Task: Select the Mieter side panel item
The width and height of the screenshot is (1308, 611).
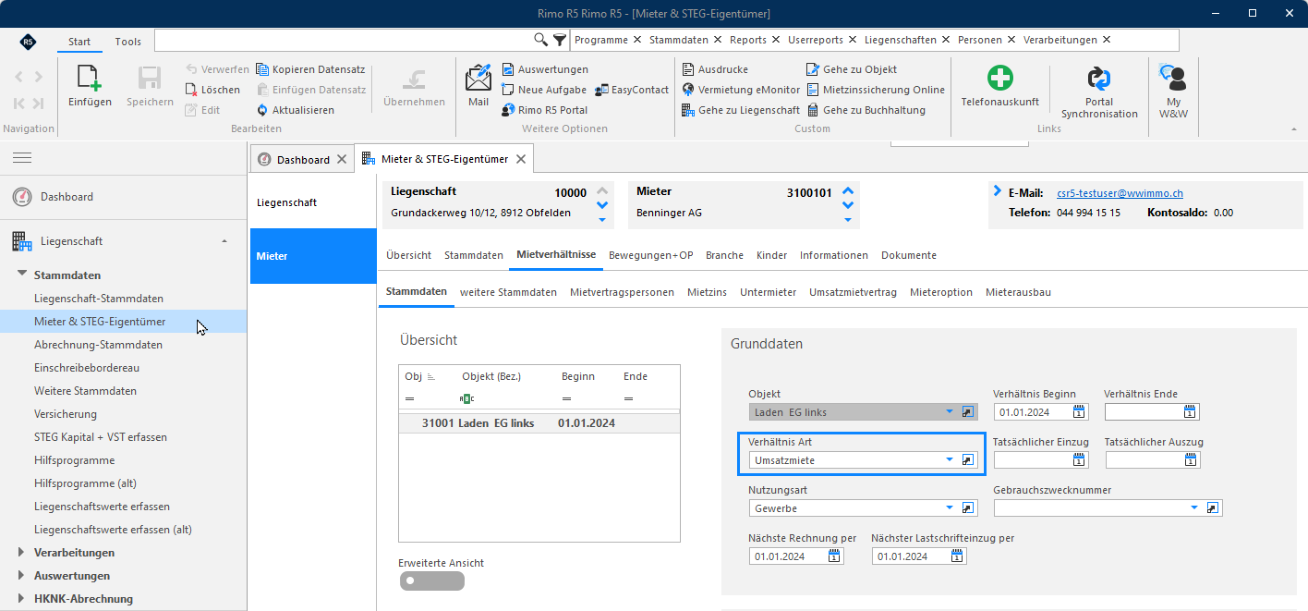Action: tap(313, 256)
